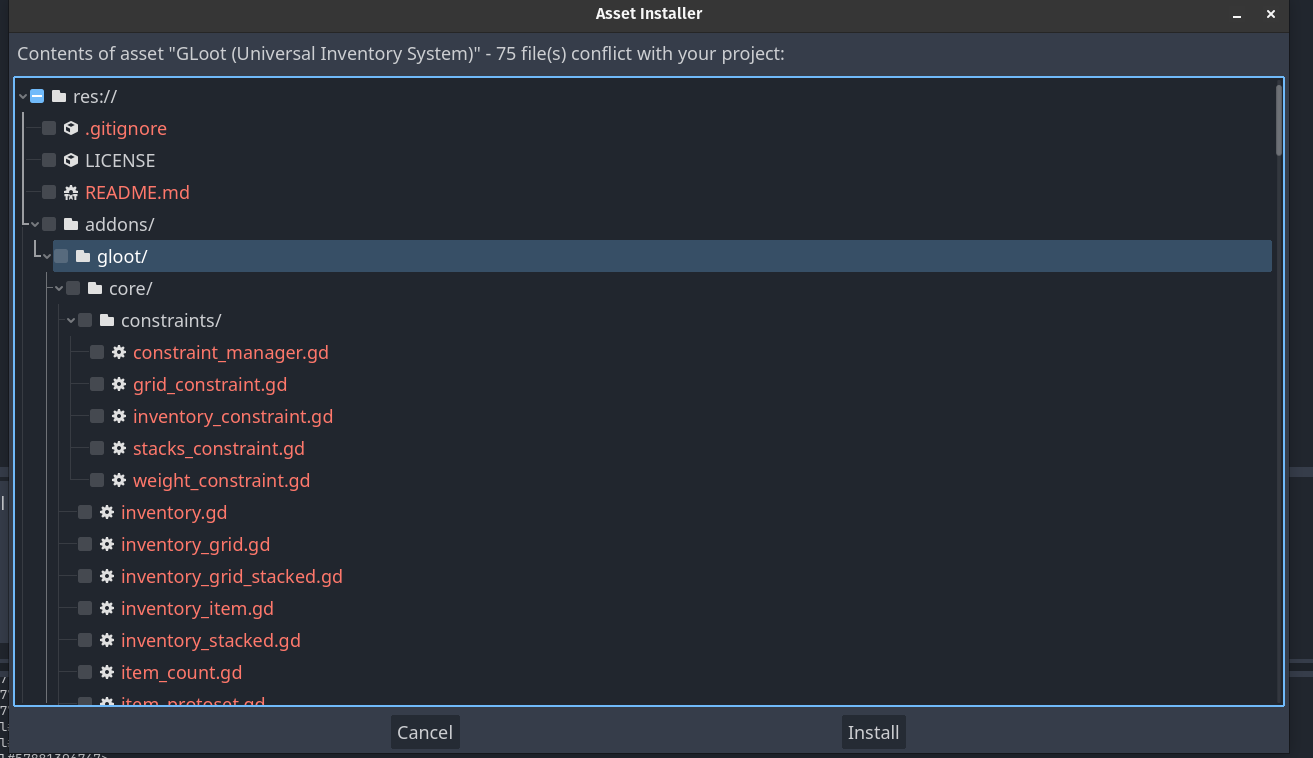
Task: Click the script icon for weight_constraint.gd
Action: point(118,480)
